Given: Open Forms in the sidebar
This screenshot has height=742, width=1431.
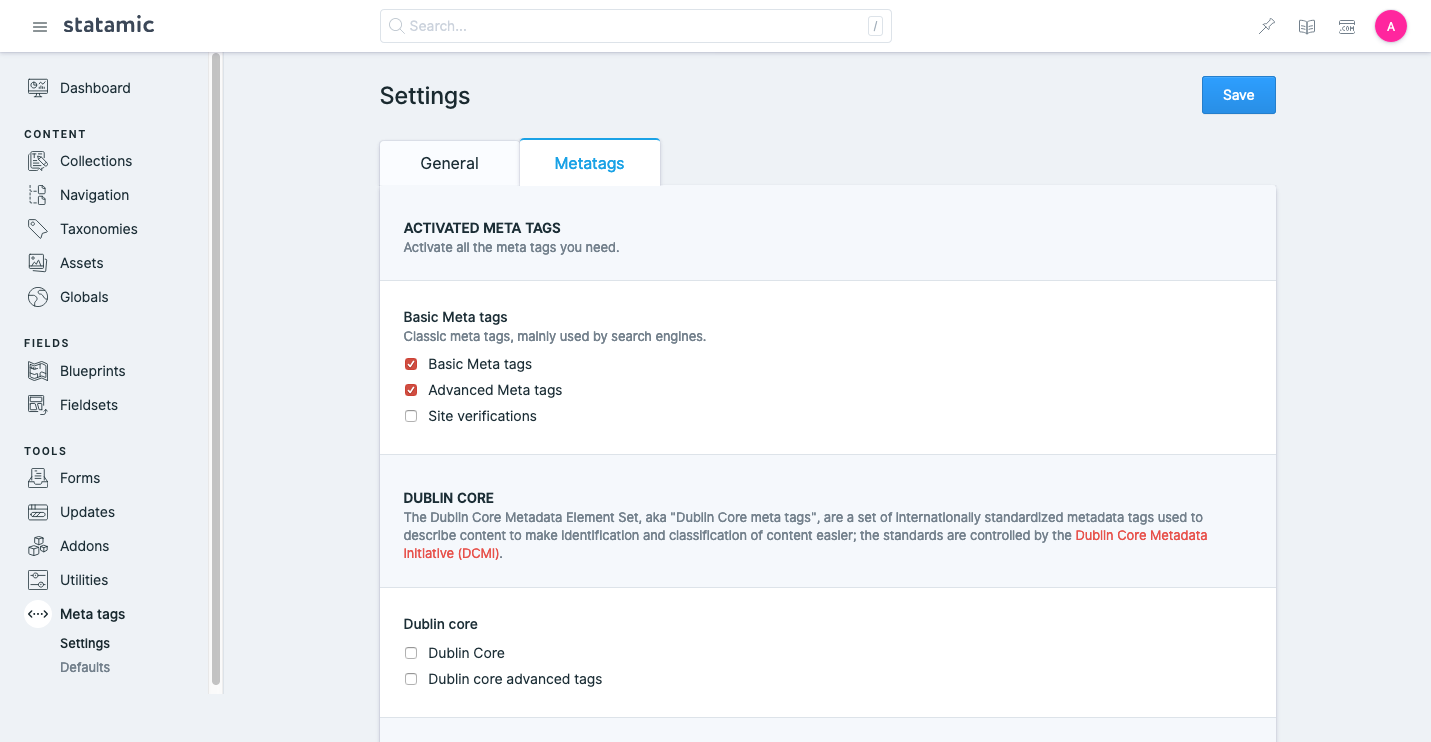Looking at the screenshot, I should [x=80, y=478].
